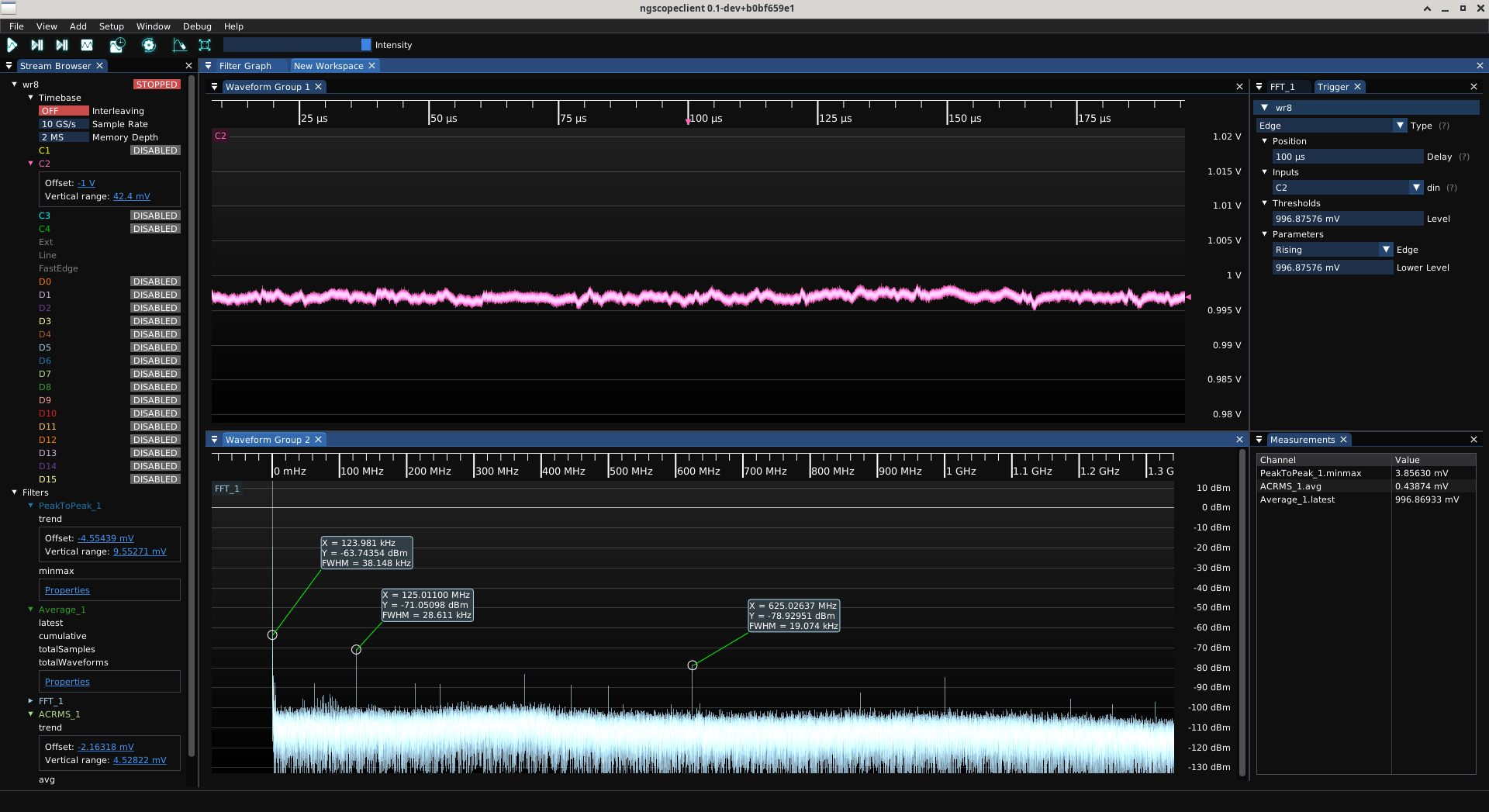Switch to the FFT_1 tab
This screenshot has height=812, width=1489.
click(1282, 87)
